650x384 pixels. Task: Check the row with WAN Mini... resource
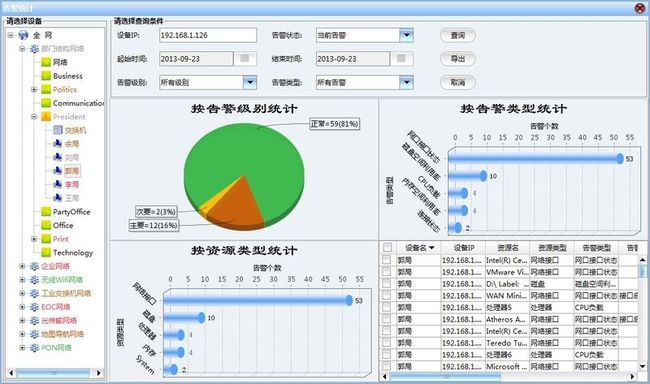pyautogui.click(x=386, y=295)
